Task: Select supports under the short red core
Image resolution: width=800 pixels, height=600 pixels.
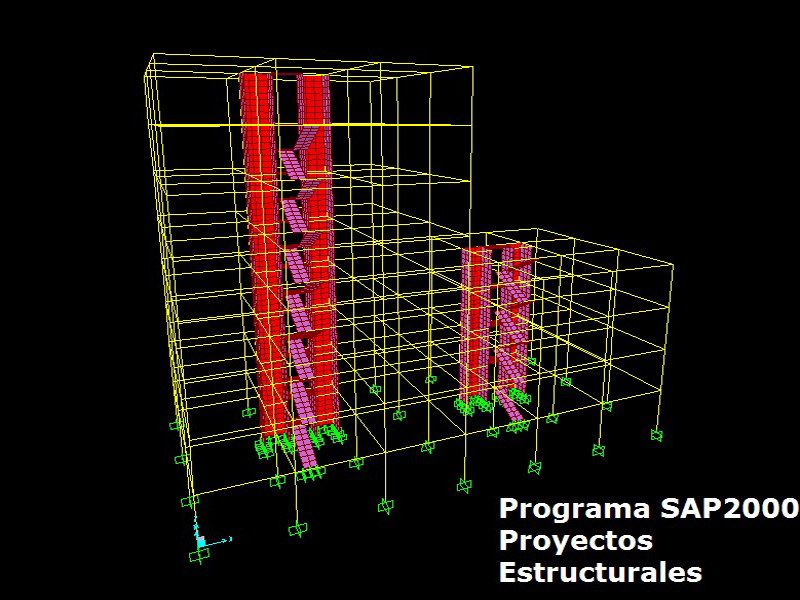Action: pyautogui.click(x=477, y=404)
